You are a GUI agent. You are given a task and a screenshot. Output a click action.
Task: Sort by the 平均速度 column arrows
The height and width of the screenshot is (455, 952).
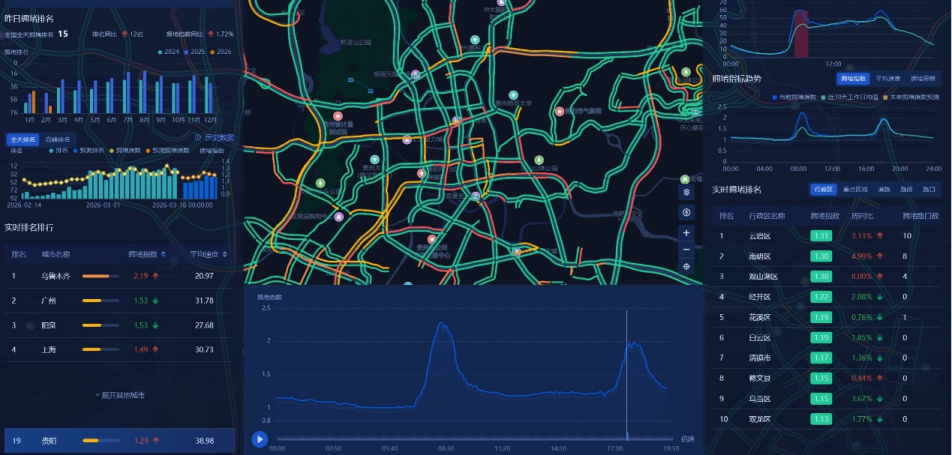coord(222,254)
